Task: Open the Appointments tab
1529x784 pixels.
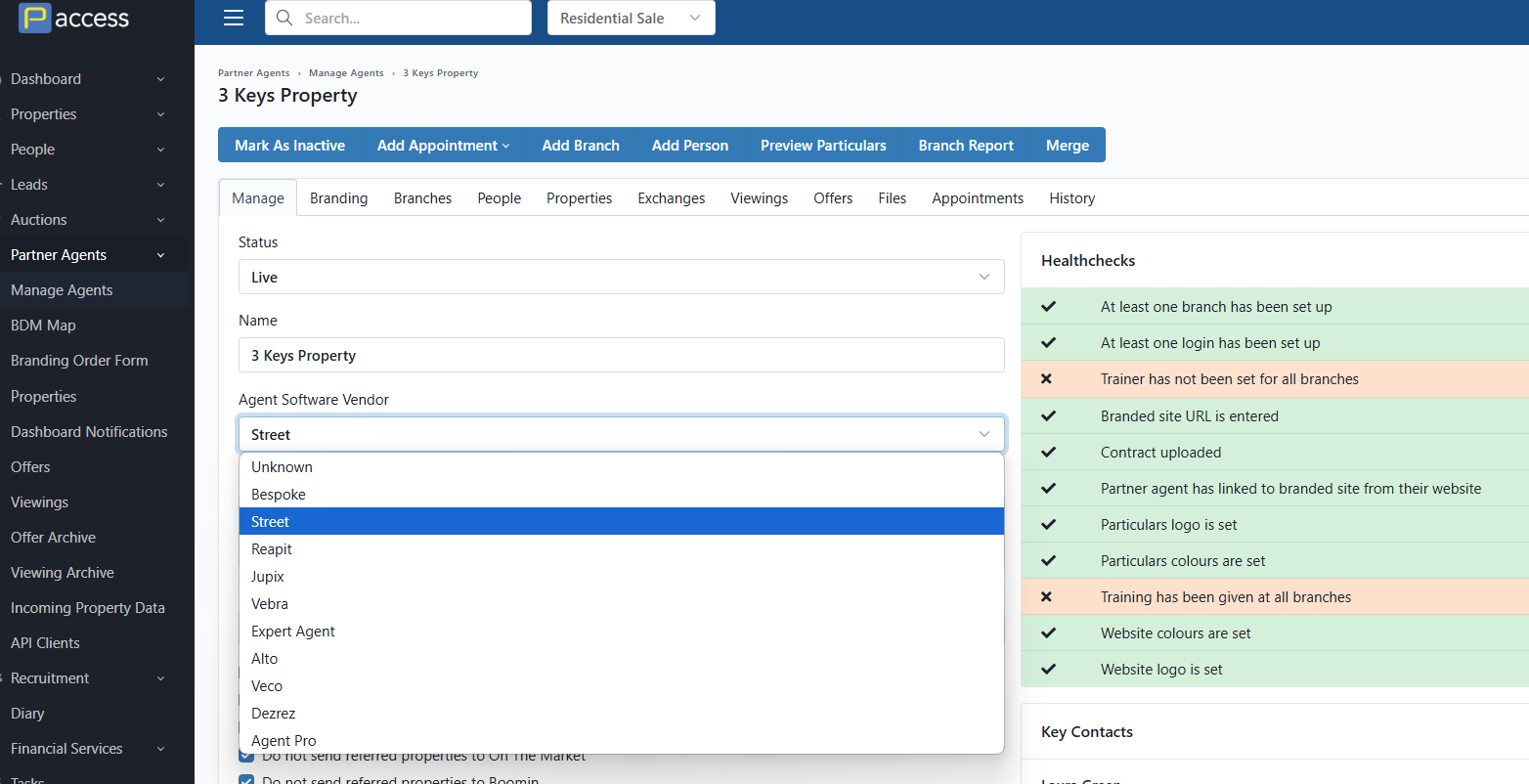Action: (978, 197)
